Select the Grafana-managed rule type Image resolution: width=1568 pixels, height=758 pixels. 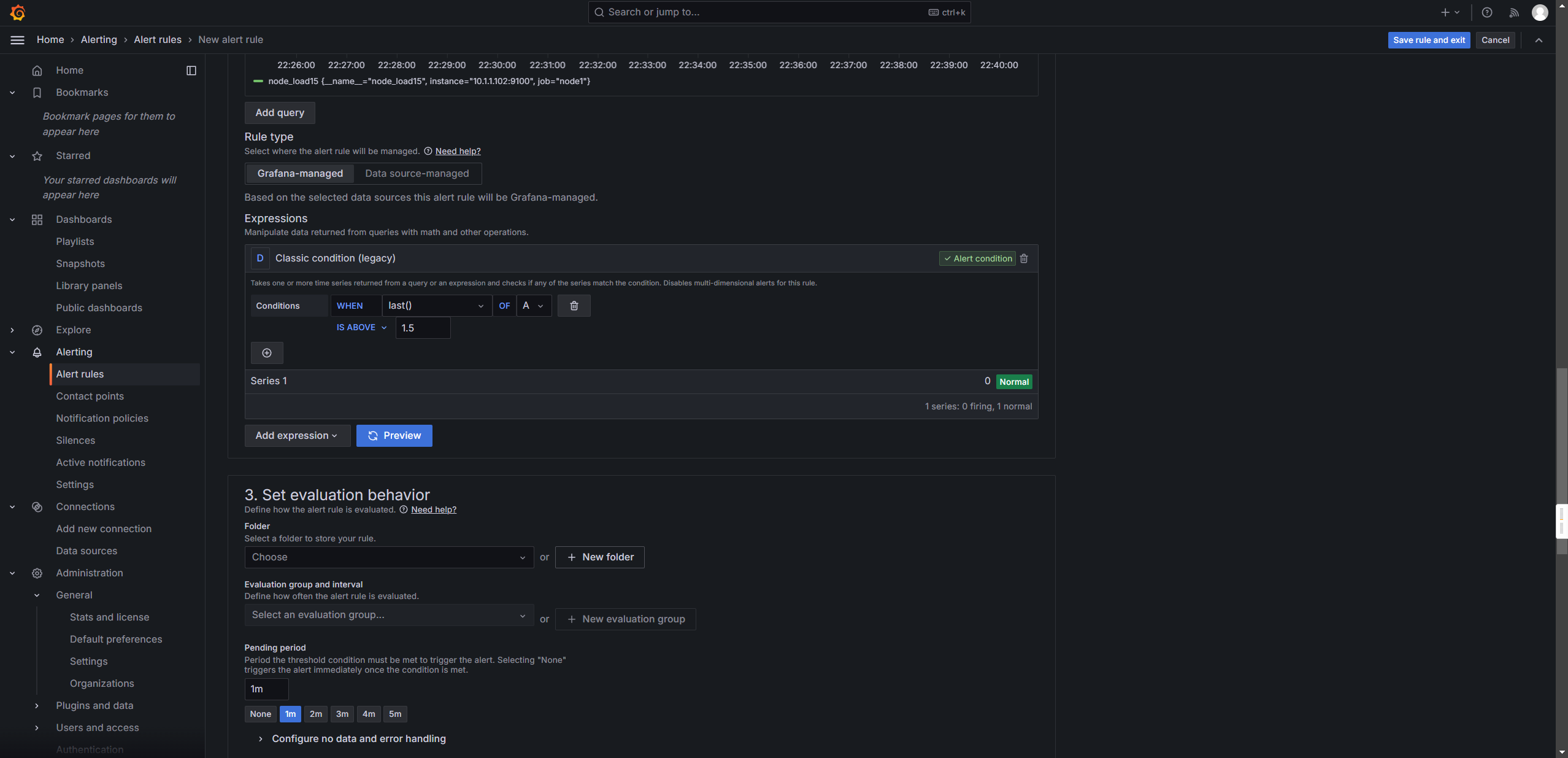pos(300,174)
